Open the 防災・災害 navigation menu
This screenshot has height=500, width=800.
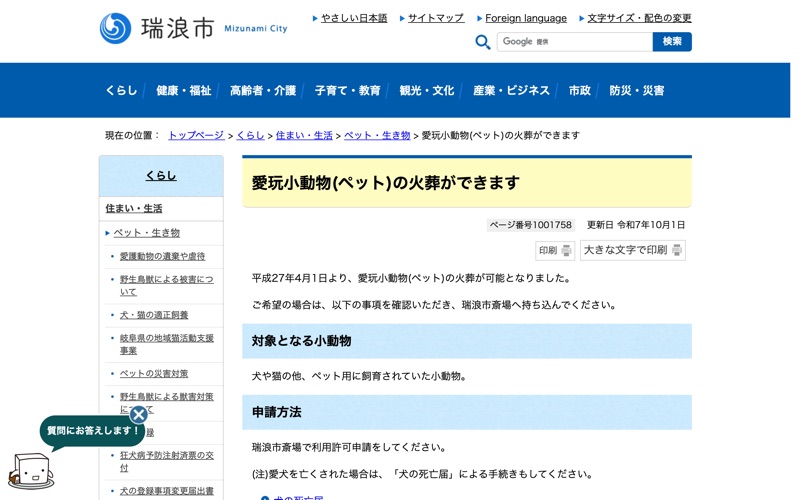pyautogui.click(x=637, y=90)
